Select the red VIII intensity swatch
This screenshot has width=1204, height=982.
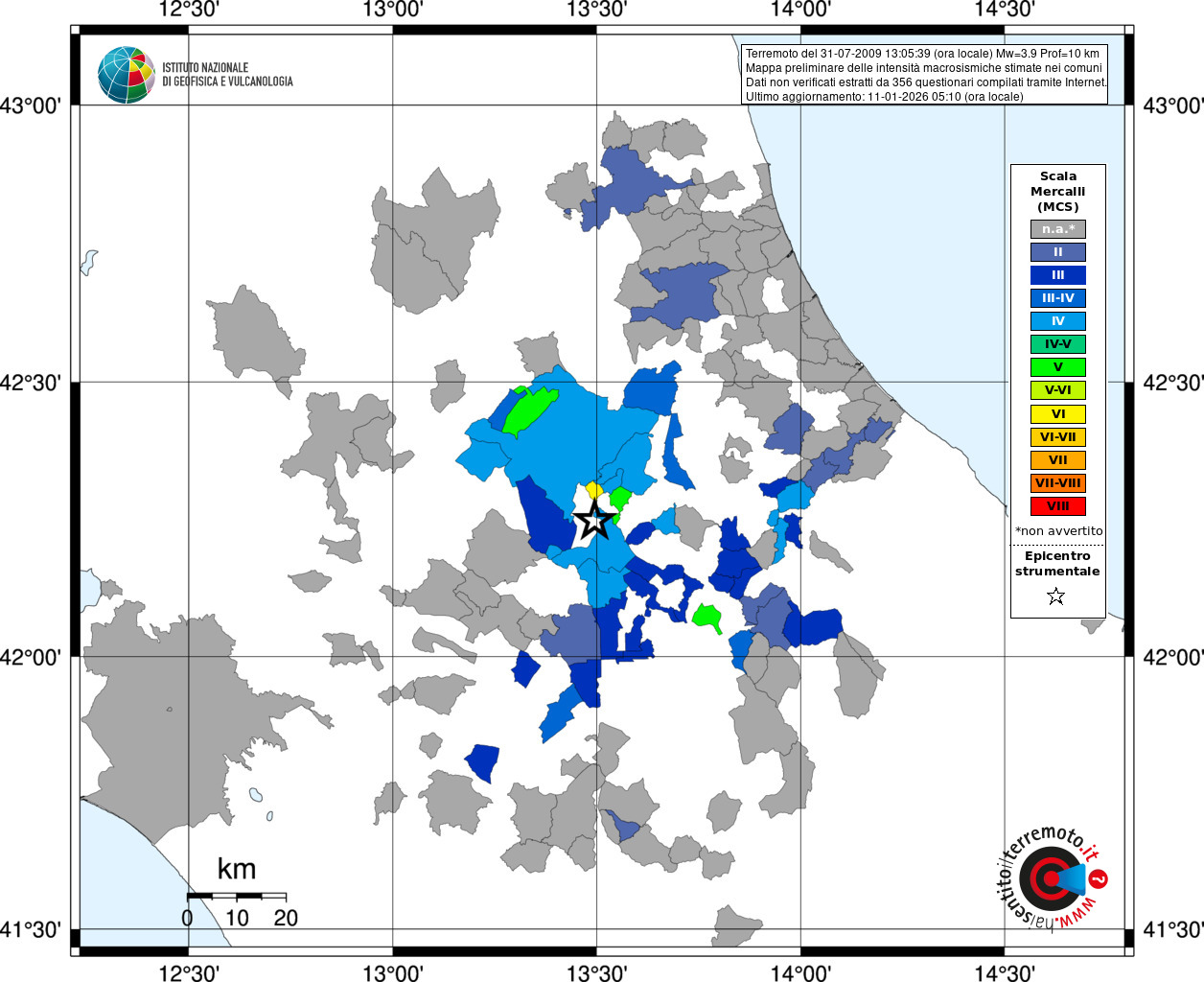coord(1057,506)
